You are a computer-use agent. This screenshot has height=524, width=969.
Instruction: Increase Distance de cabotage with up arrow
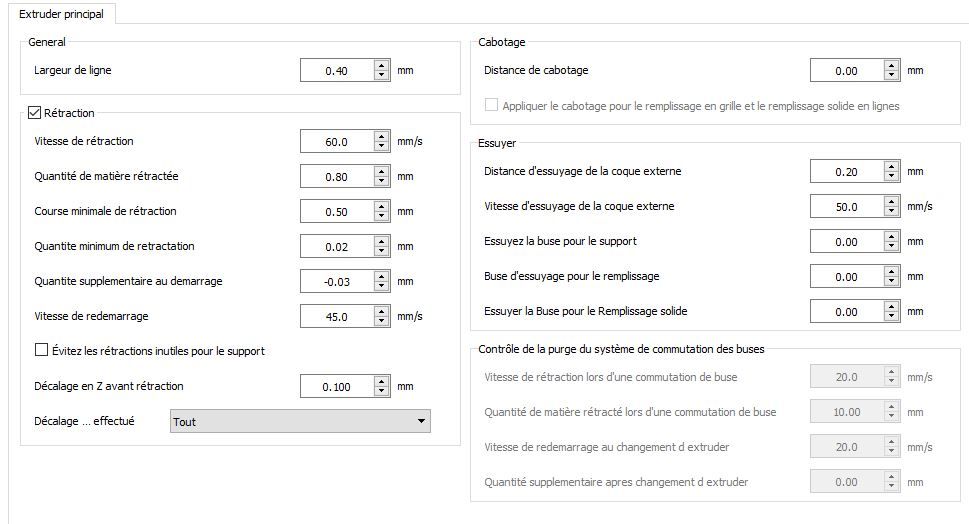(x=891, y=66)
